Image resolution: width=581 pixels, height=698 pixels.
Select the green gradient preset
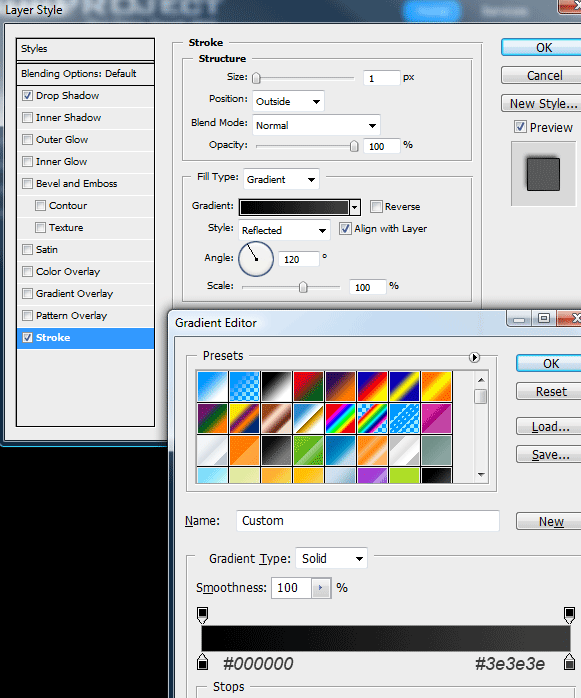pos(309,450)
